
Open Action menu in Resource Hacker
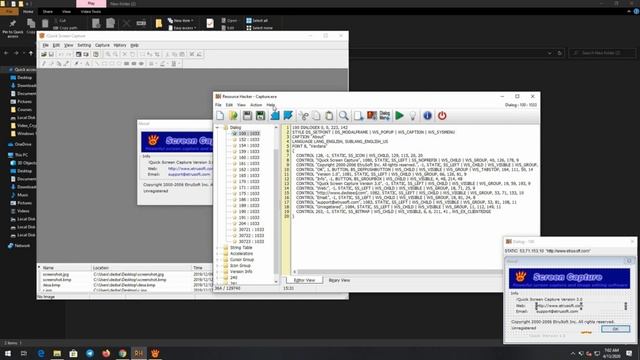coord(256,105)
